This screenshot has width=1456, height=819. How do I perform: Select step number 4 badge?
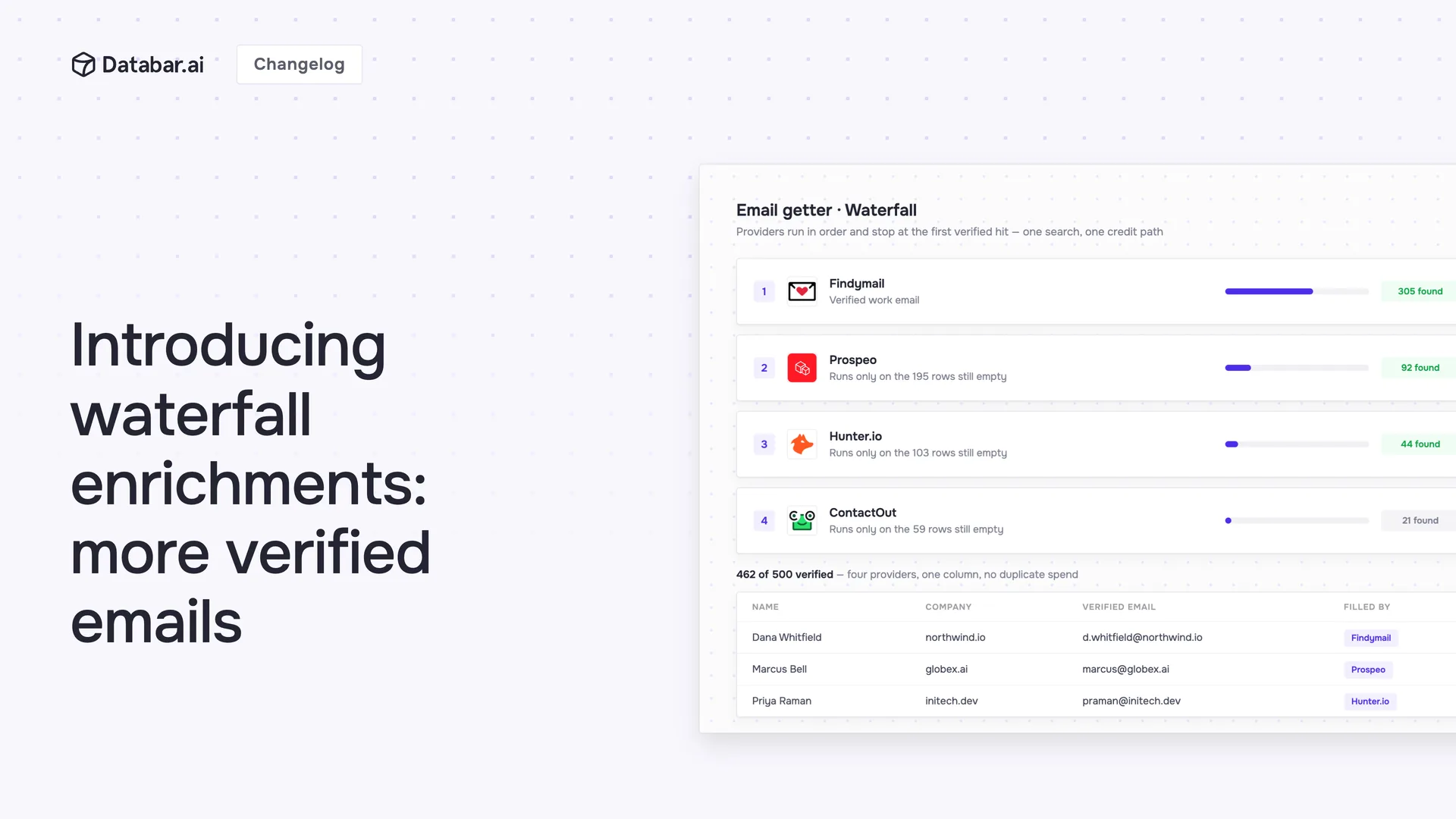coord(764,520)
